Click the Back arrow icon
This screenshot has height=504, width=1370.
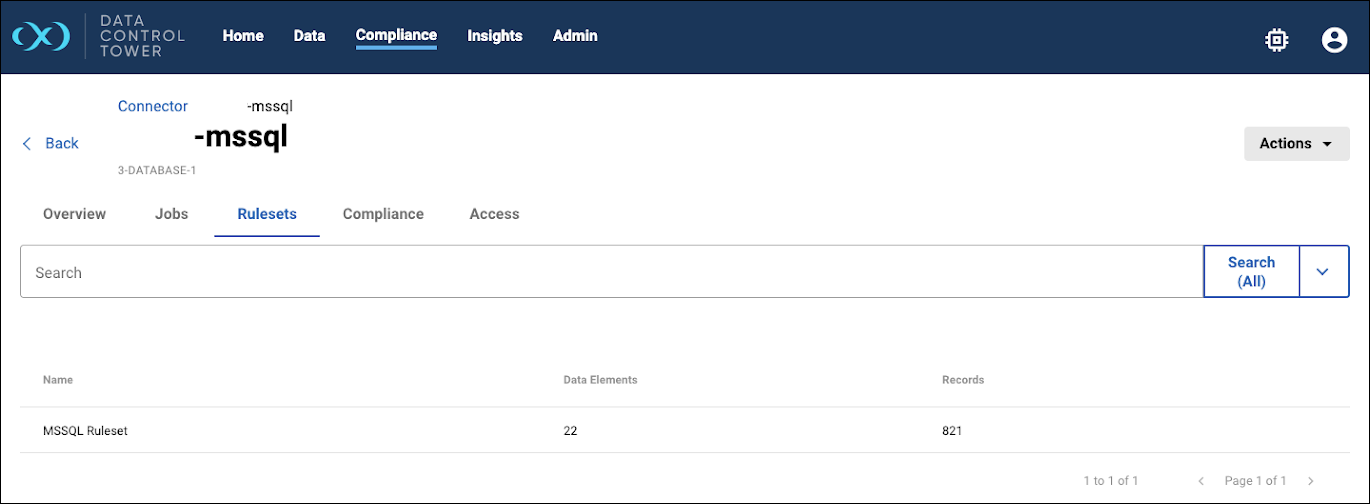coord(27,144)
